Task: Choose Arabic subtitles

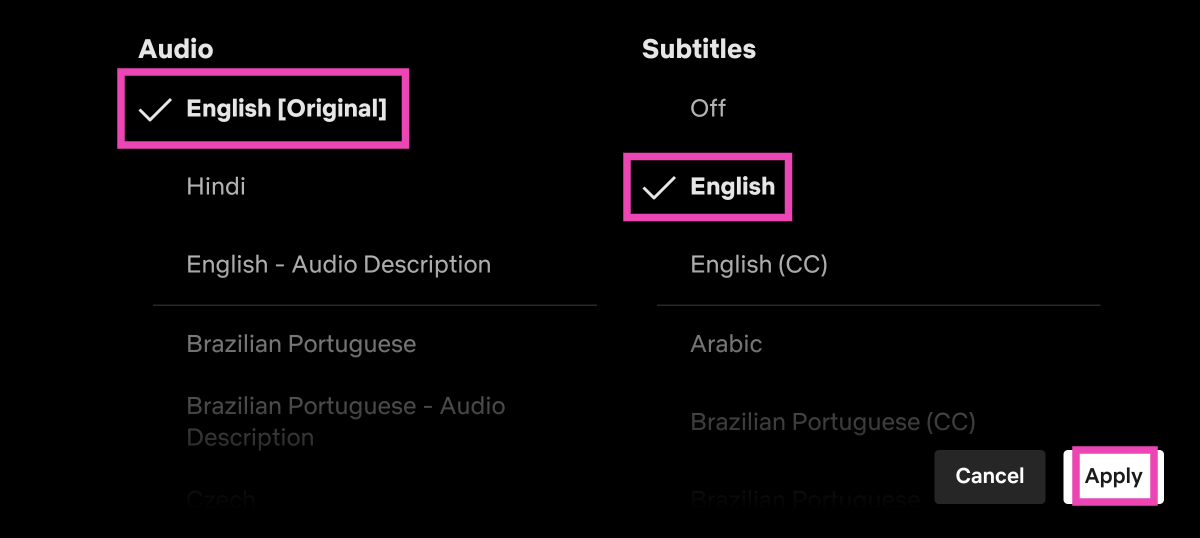Action: (726, 344)
